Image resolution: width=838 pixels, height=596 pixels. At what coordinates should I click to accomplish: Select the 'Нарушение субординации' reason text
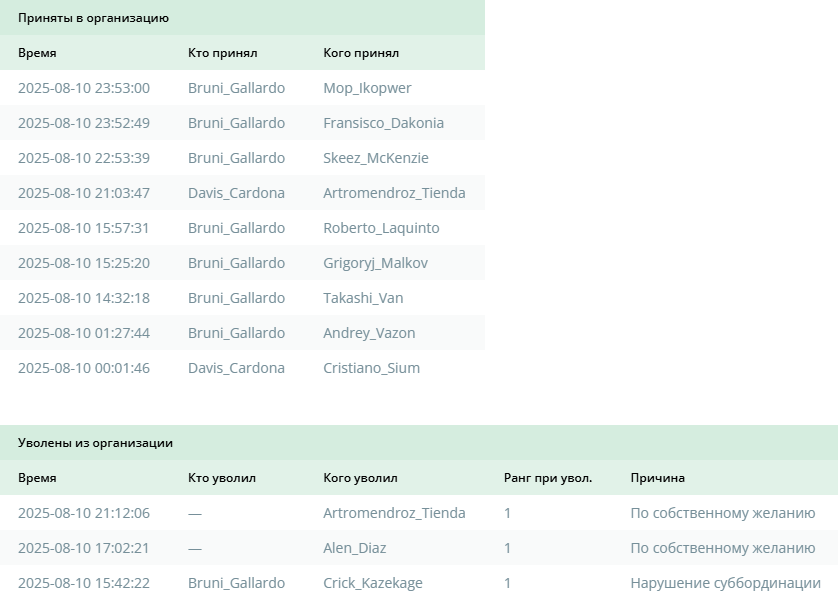[x=725, y=583]
